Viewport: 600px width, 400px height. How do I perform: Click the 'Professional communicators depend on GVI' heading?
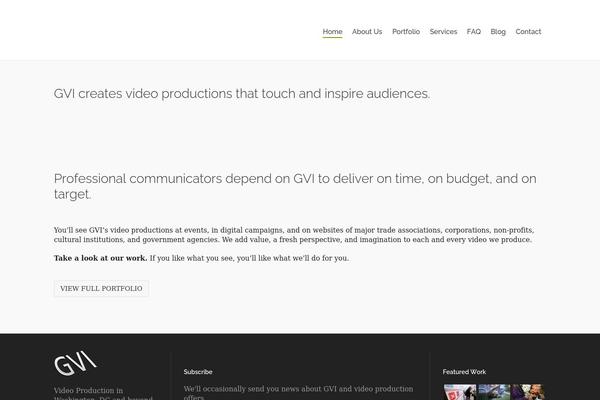[x=295, y=186]
